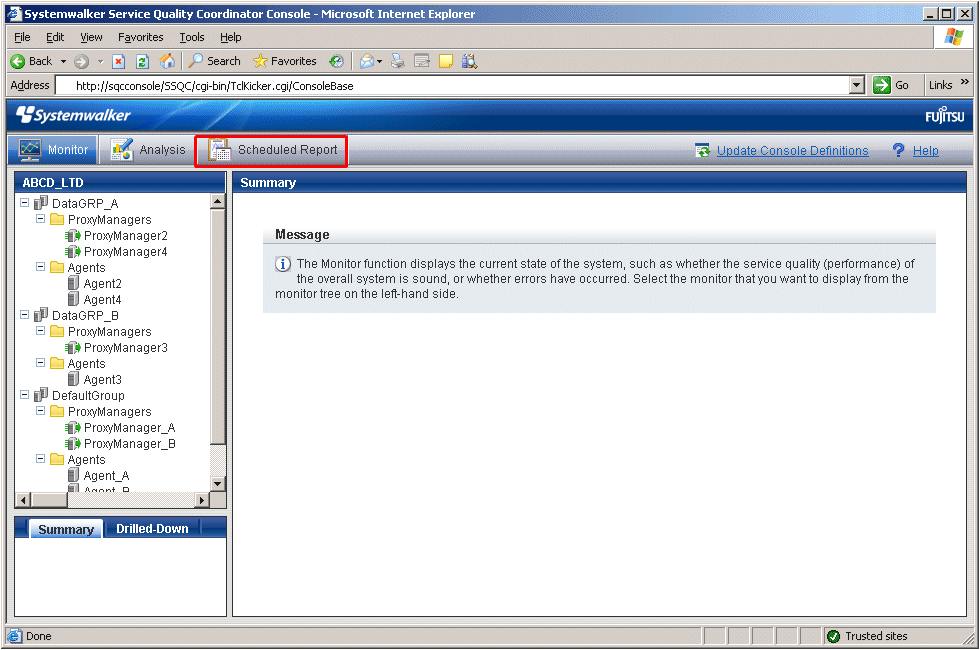Viewport: 980px width, 650px height.
Task: Collapse Agents under DataGRP_B
Action: coord(41,362)
